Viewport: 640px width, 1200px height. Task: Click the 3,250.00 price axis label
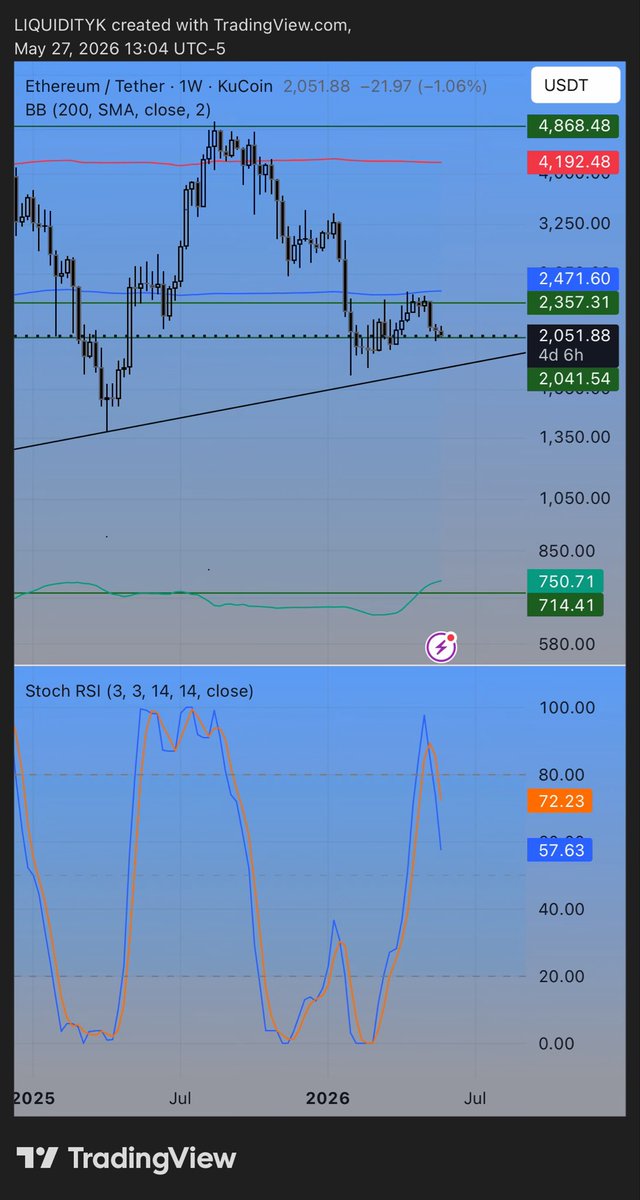click(x=574, y=224)
